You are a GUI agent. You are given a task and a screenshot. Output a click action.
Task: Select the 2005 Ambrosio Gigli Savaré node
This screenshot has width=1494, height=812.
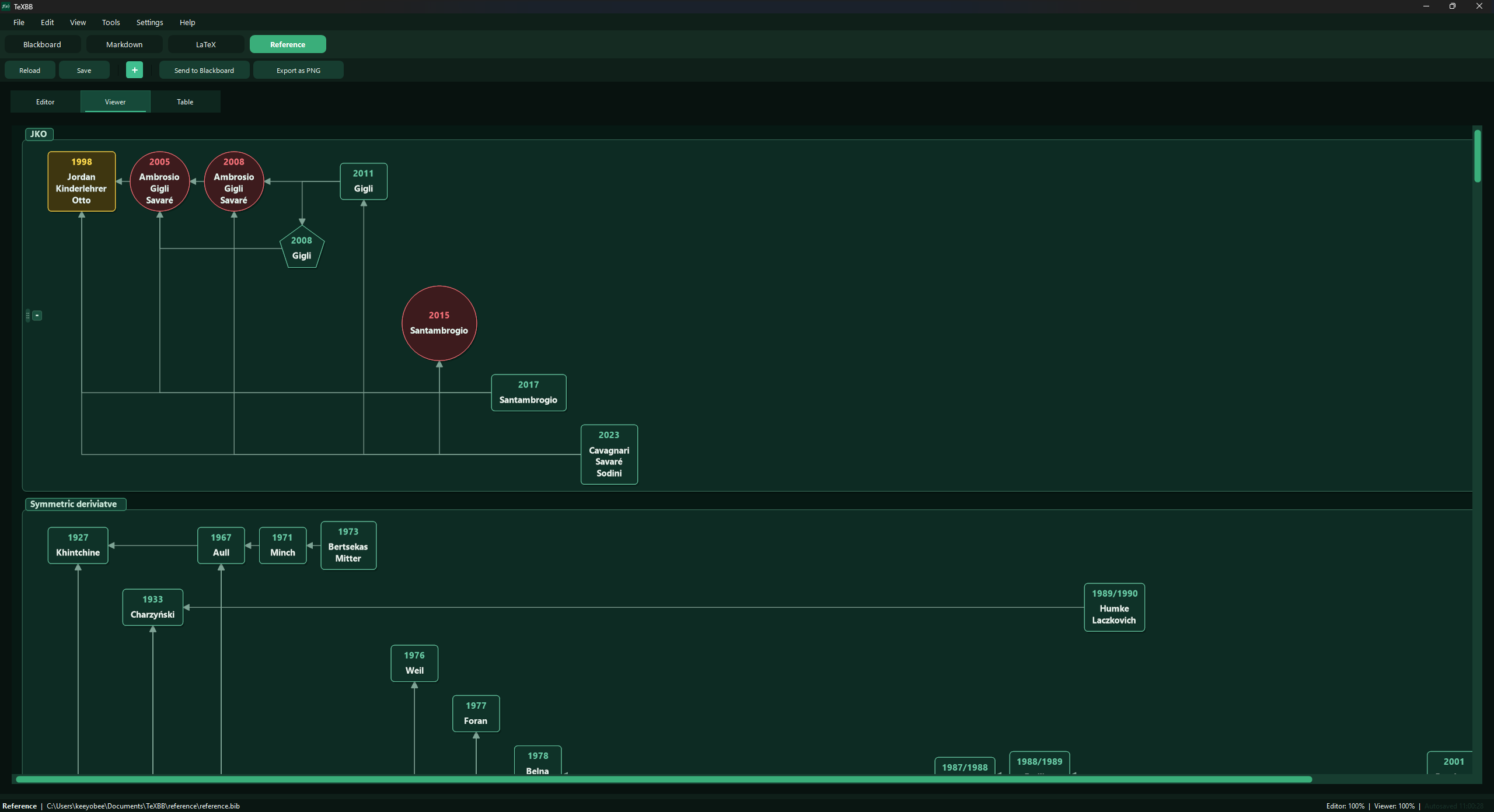159,181
